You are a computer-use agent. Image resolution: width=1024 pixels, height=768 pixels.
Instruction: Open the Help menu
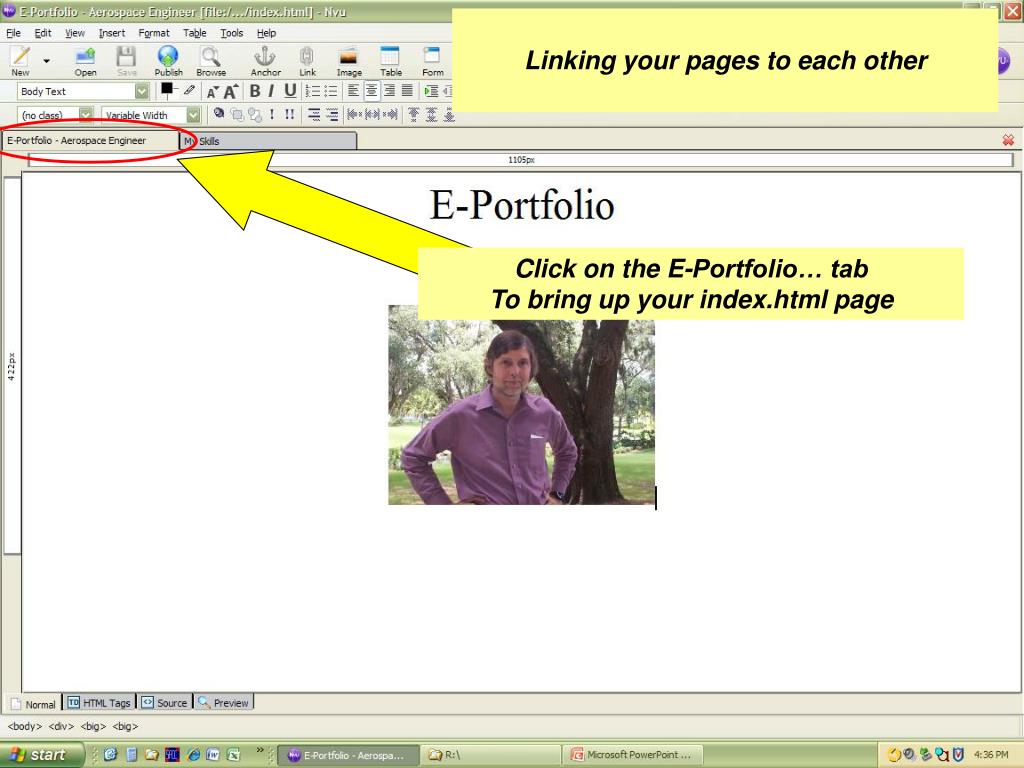(x=266, y=33)
